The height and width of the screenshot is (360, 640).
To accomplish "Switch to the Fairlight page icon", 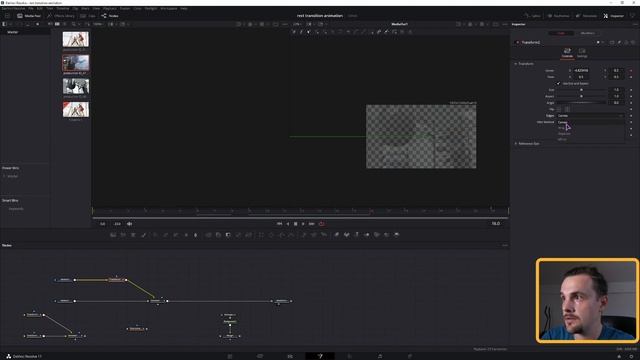I will pos(380,356).
